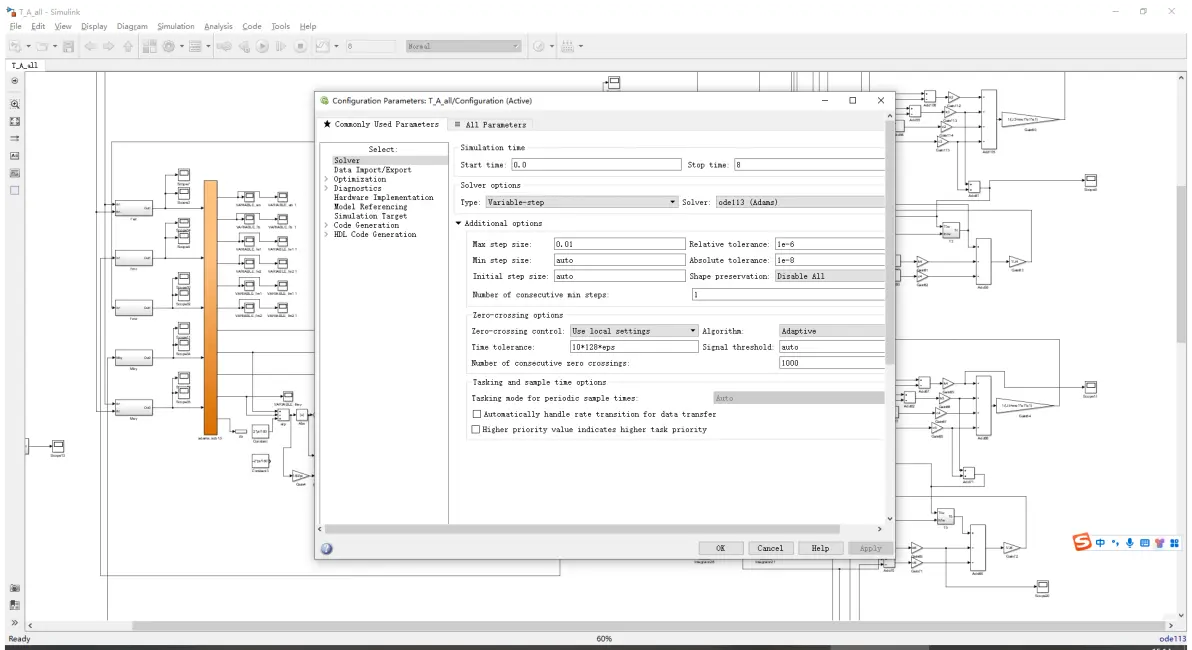Select Data Import/Export in the tree
The width and height of the screenshot is (1192, 650).
click(x=372, y=170)
